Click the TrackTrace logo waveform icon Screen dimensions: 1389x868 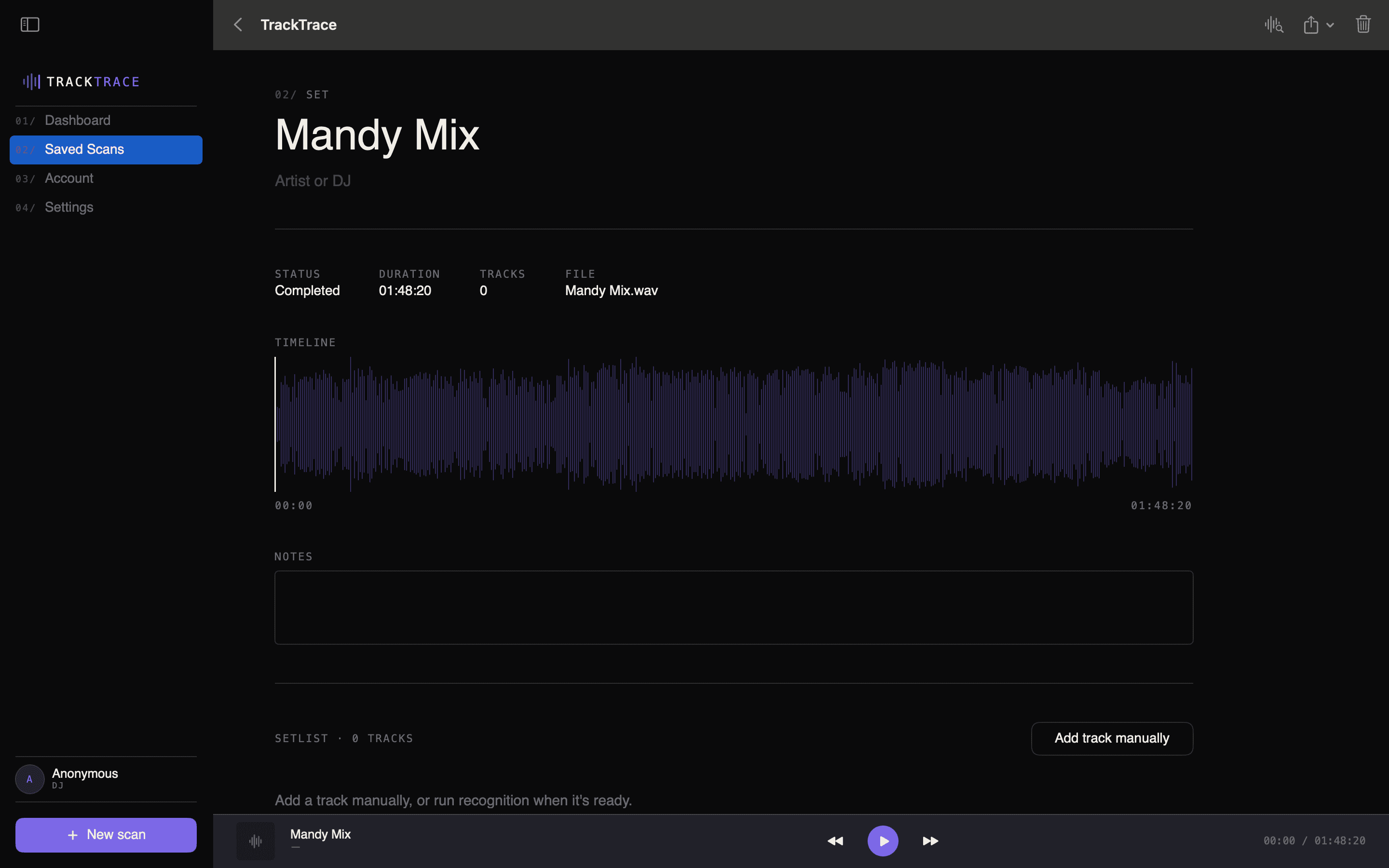(31, 81)
